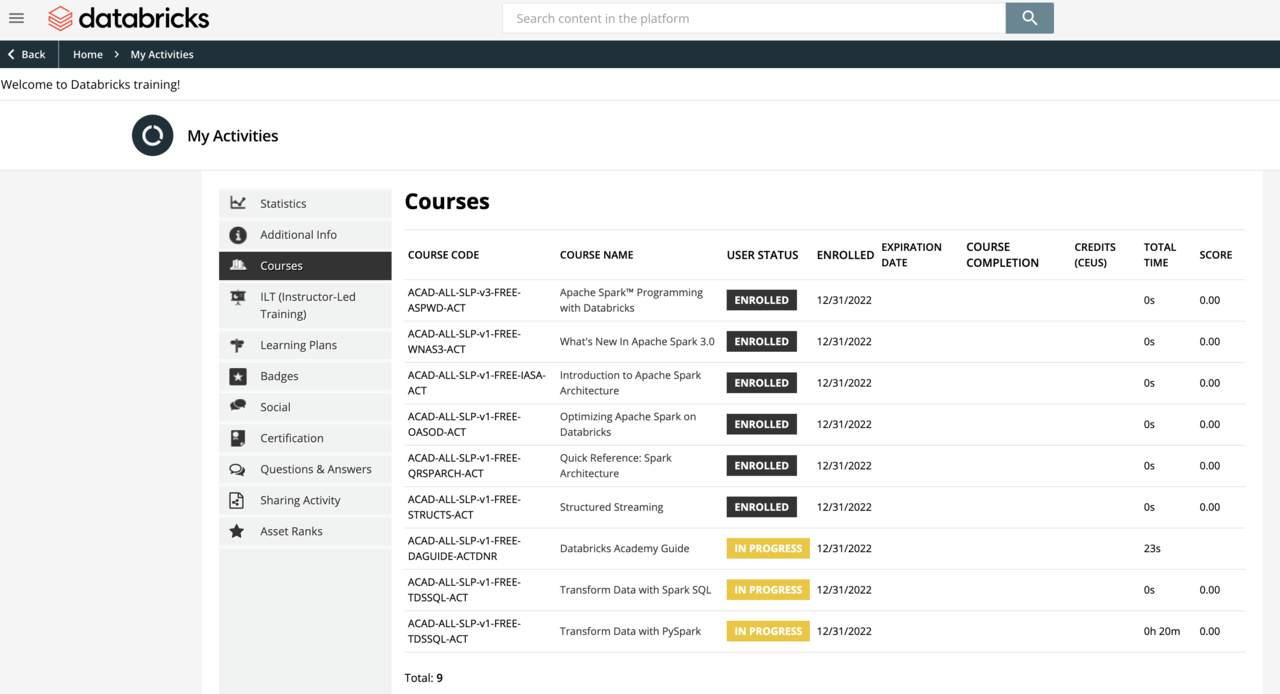
Task: Click the Sharing Activity share icon
Action: click(x=238, y=499)
